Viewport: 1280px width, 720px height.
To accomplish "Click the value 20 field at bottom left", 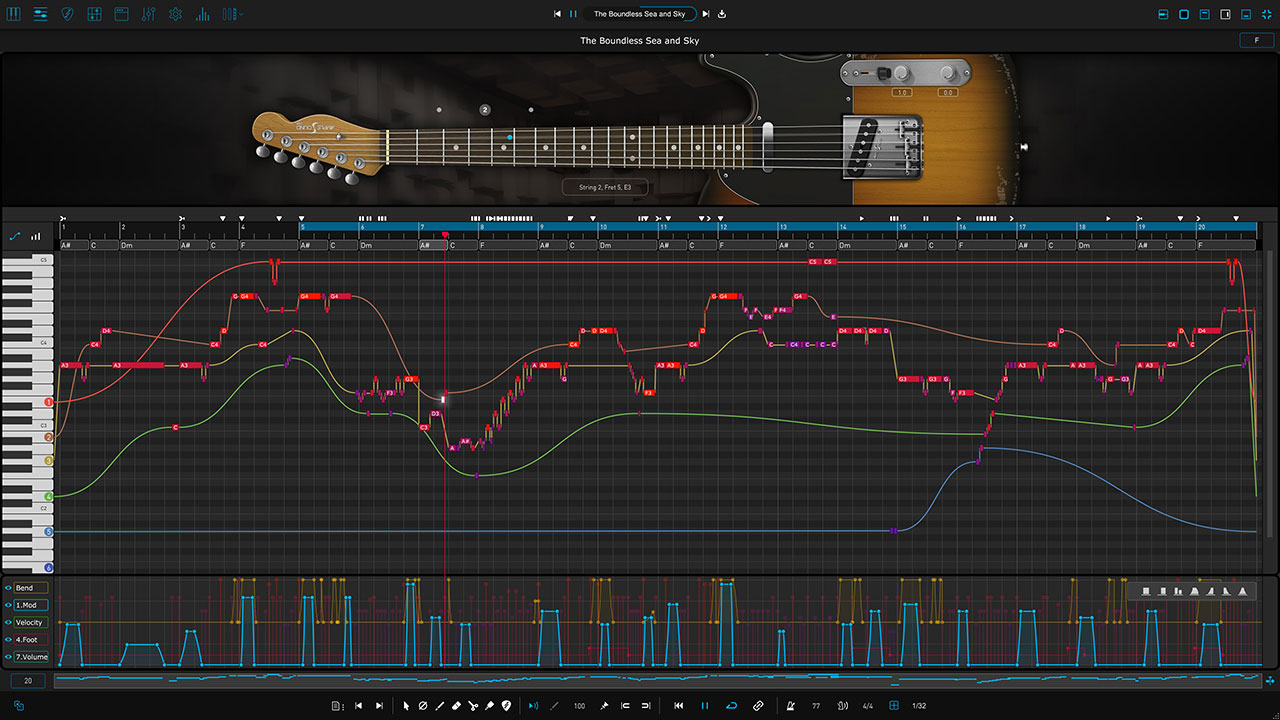I will tap(28, 681).
